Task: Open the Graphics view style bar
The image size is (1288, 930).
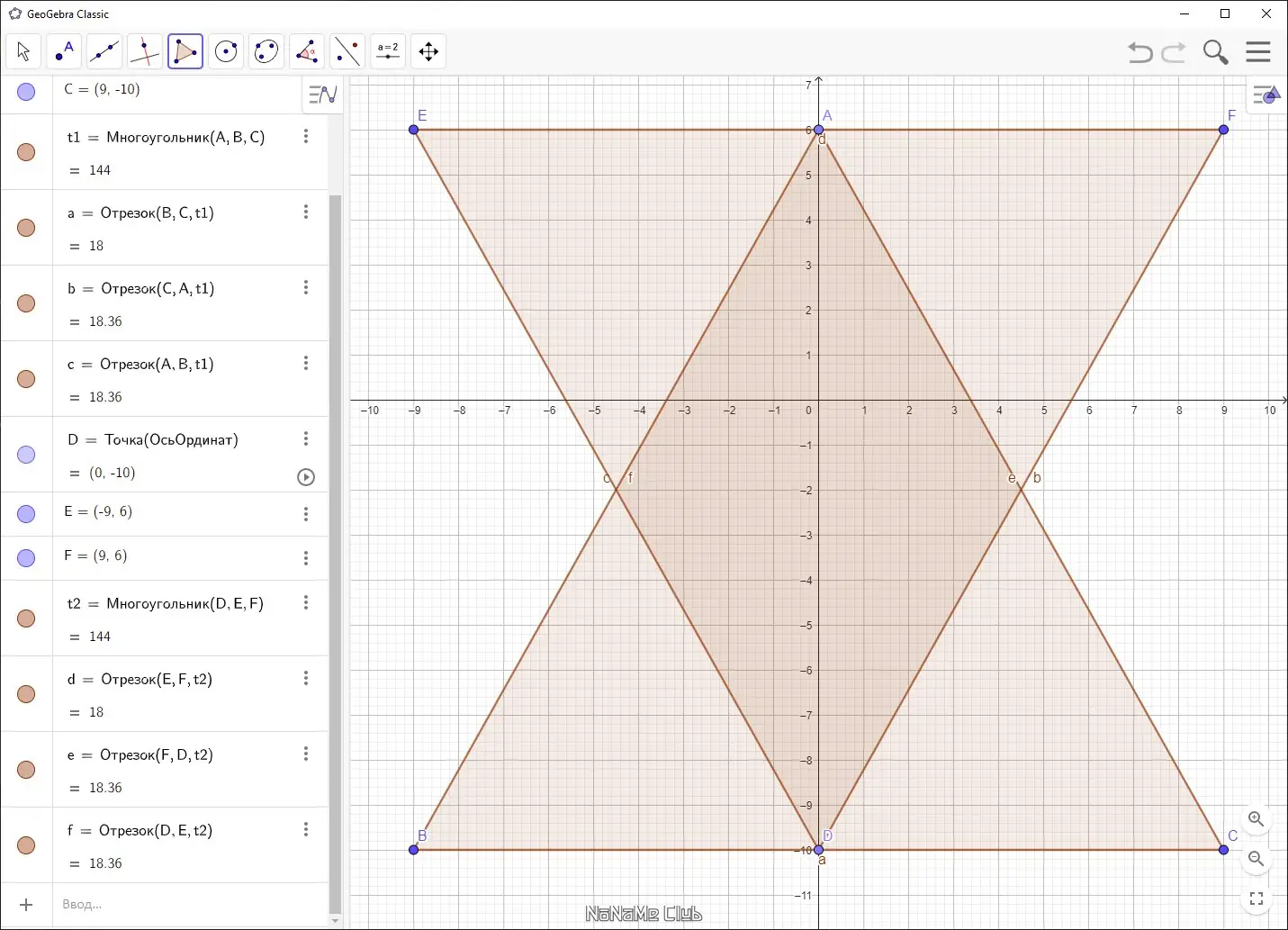Action: pos(1266,94)
